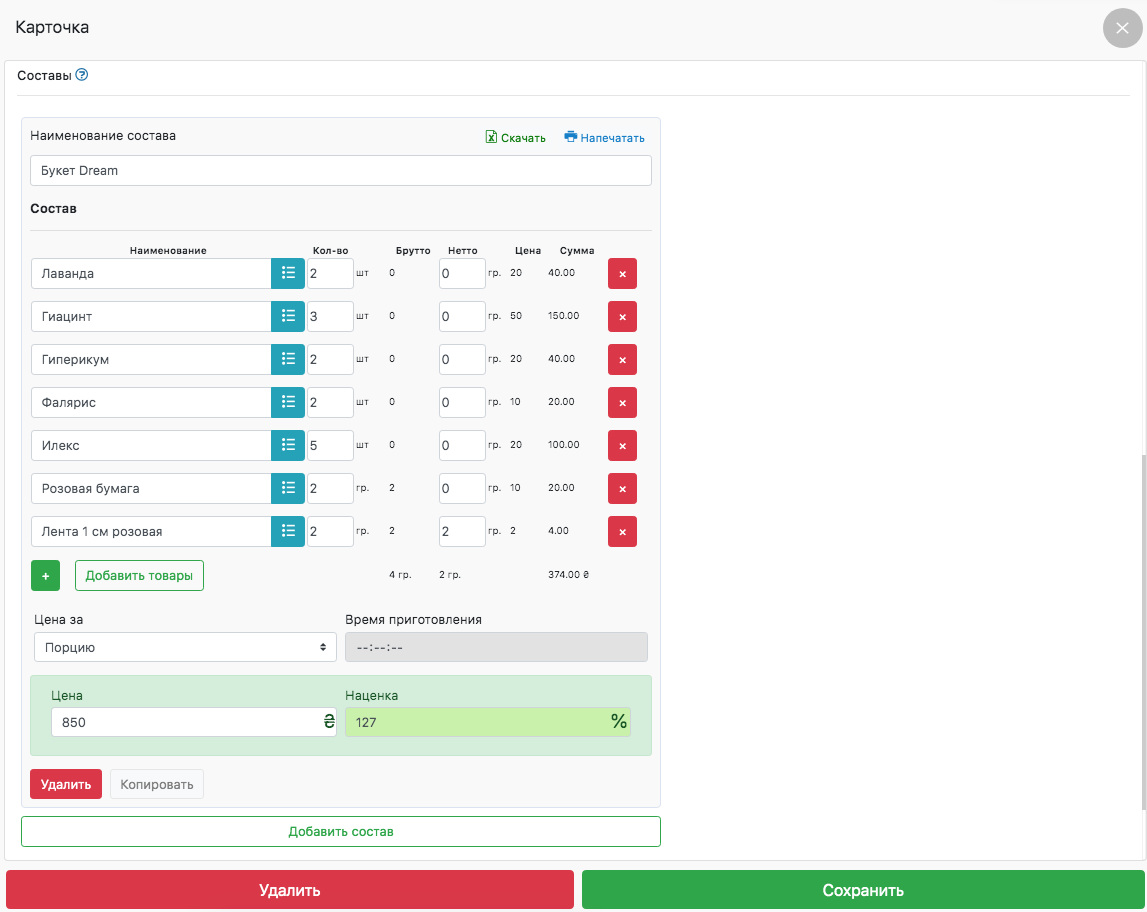
Task: Click the green plus add-row button
Action: point(45,576)
